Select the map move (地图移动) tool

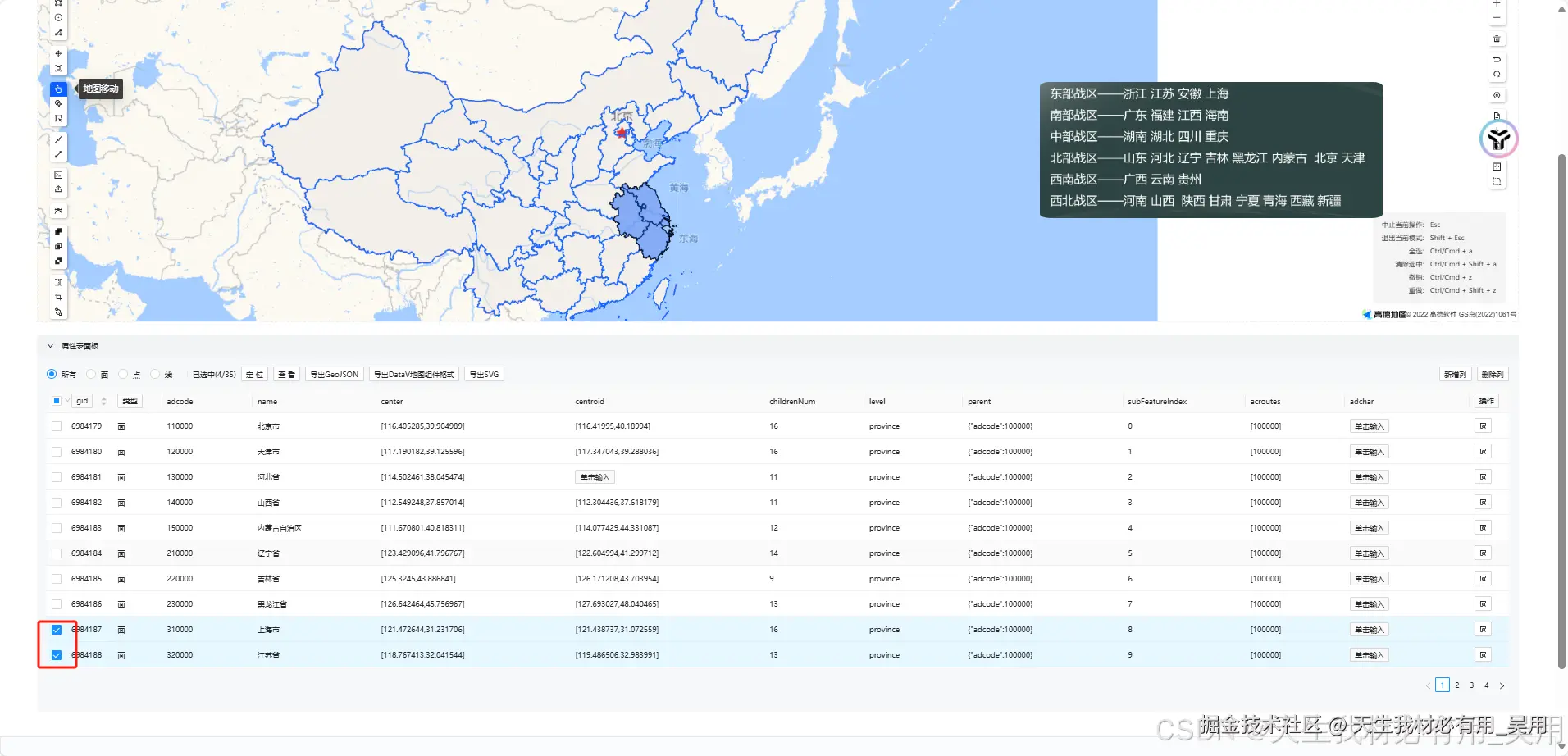coord(58,89)
